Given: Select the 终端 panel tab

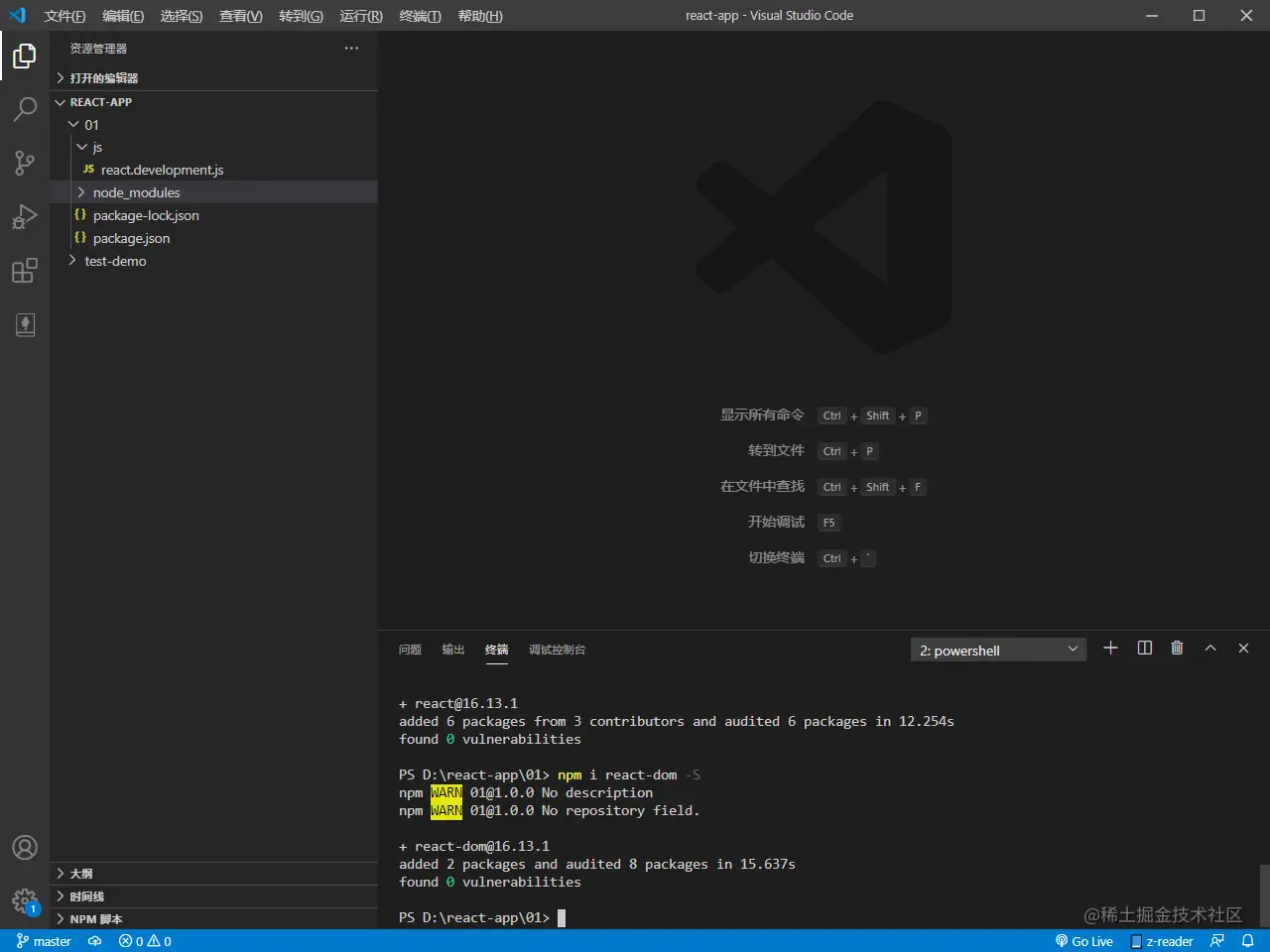Looking at the screenshot, I should click(x=497, y=650).
